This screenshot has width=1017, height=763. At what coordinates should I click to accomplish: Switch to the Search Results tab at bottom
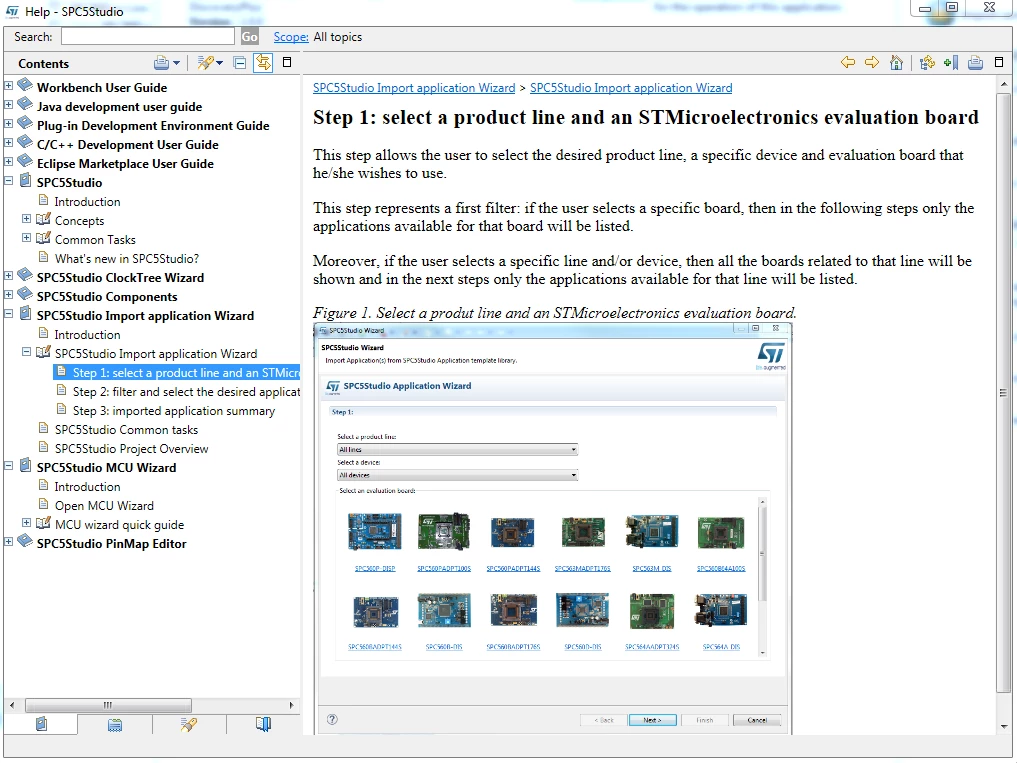click(189, 724)
